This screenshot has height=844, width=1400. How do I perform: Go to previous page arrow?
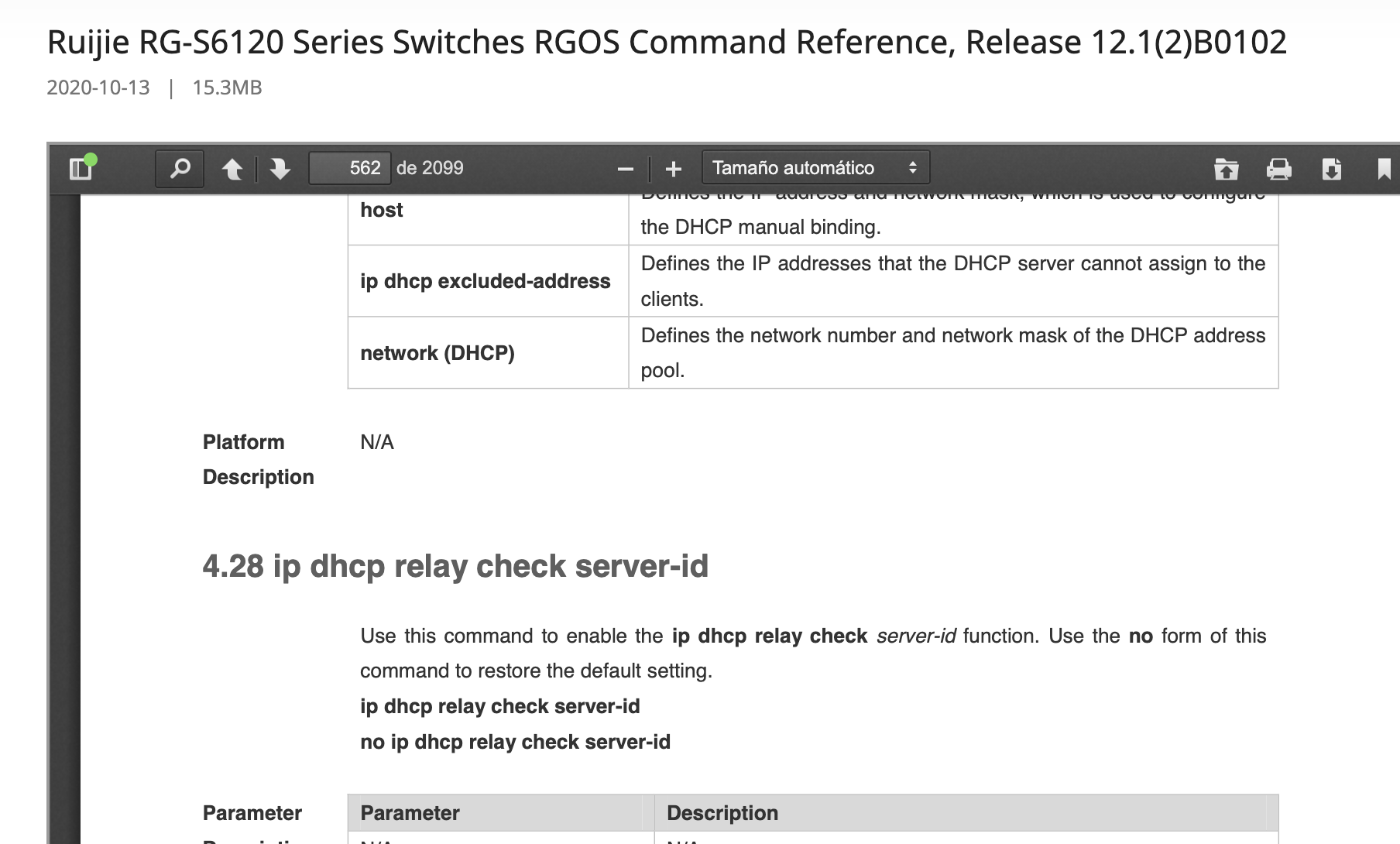pos(232,168)
